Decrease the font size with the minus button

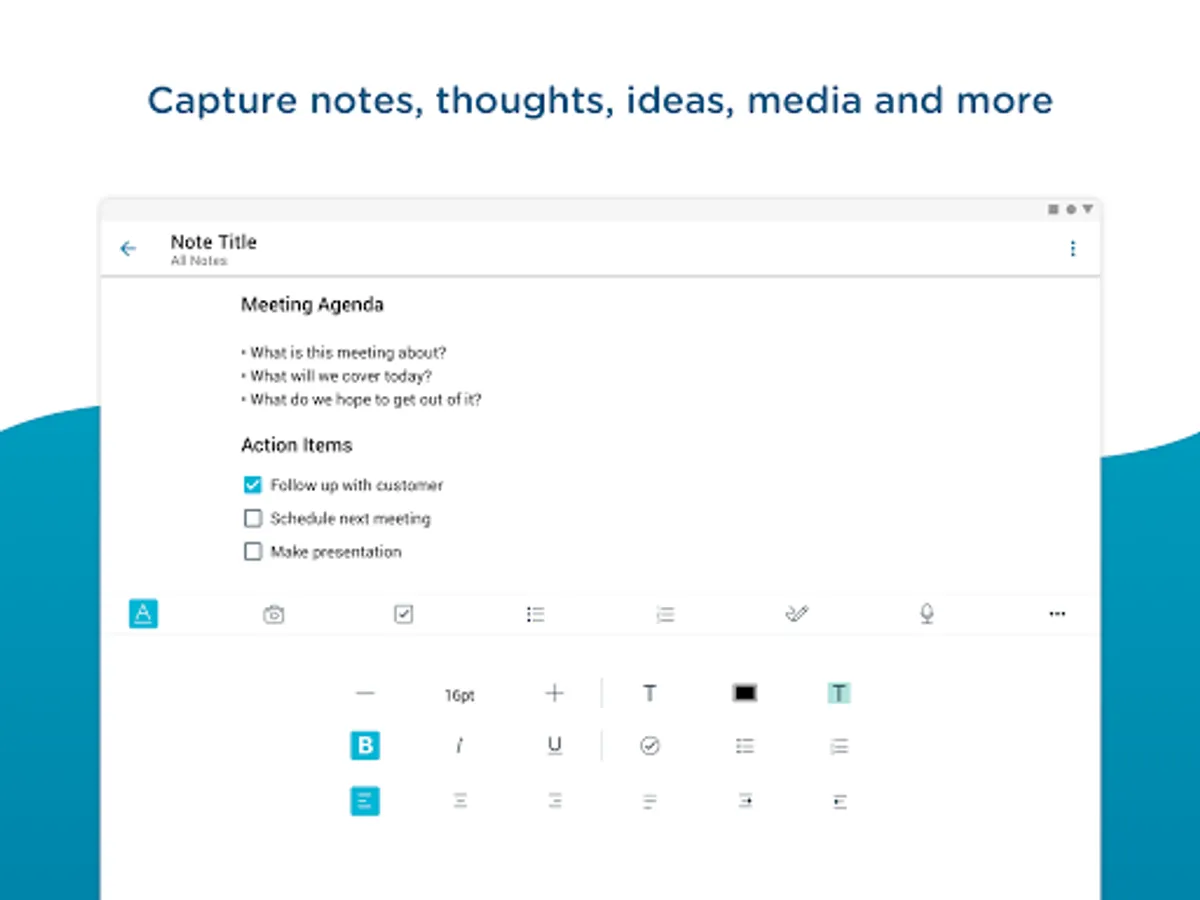[x=365, y=693]
